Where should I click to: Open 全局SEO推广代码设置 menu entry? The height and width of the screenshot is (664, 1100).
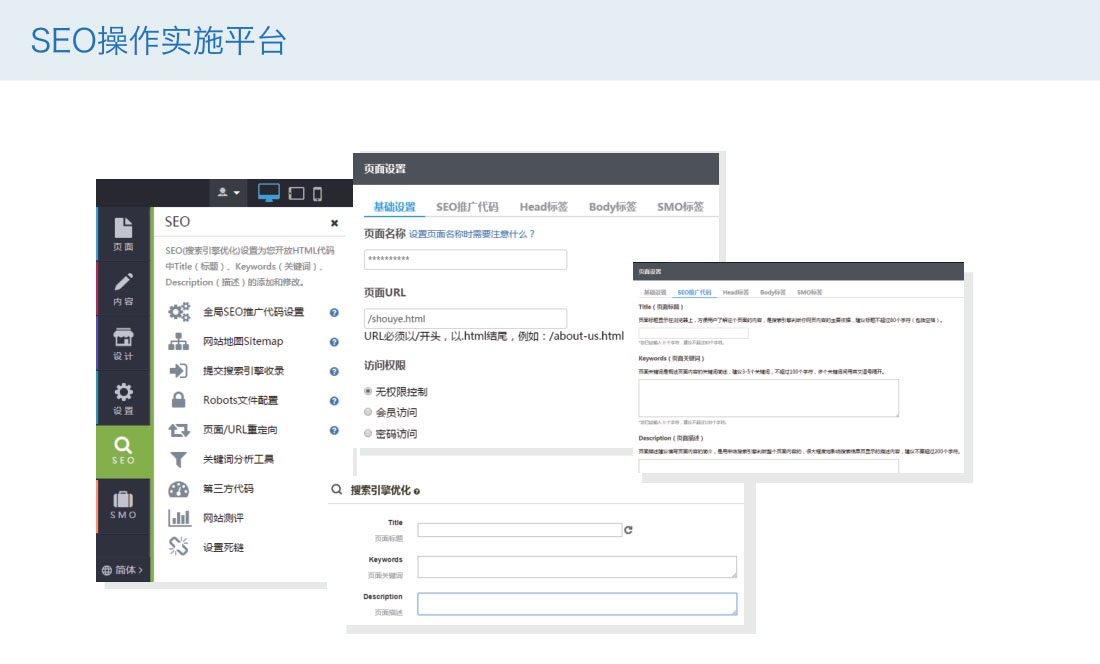253,312
